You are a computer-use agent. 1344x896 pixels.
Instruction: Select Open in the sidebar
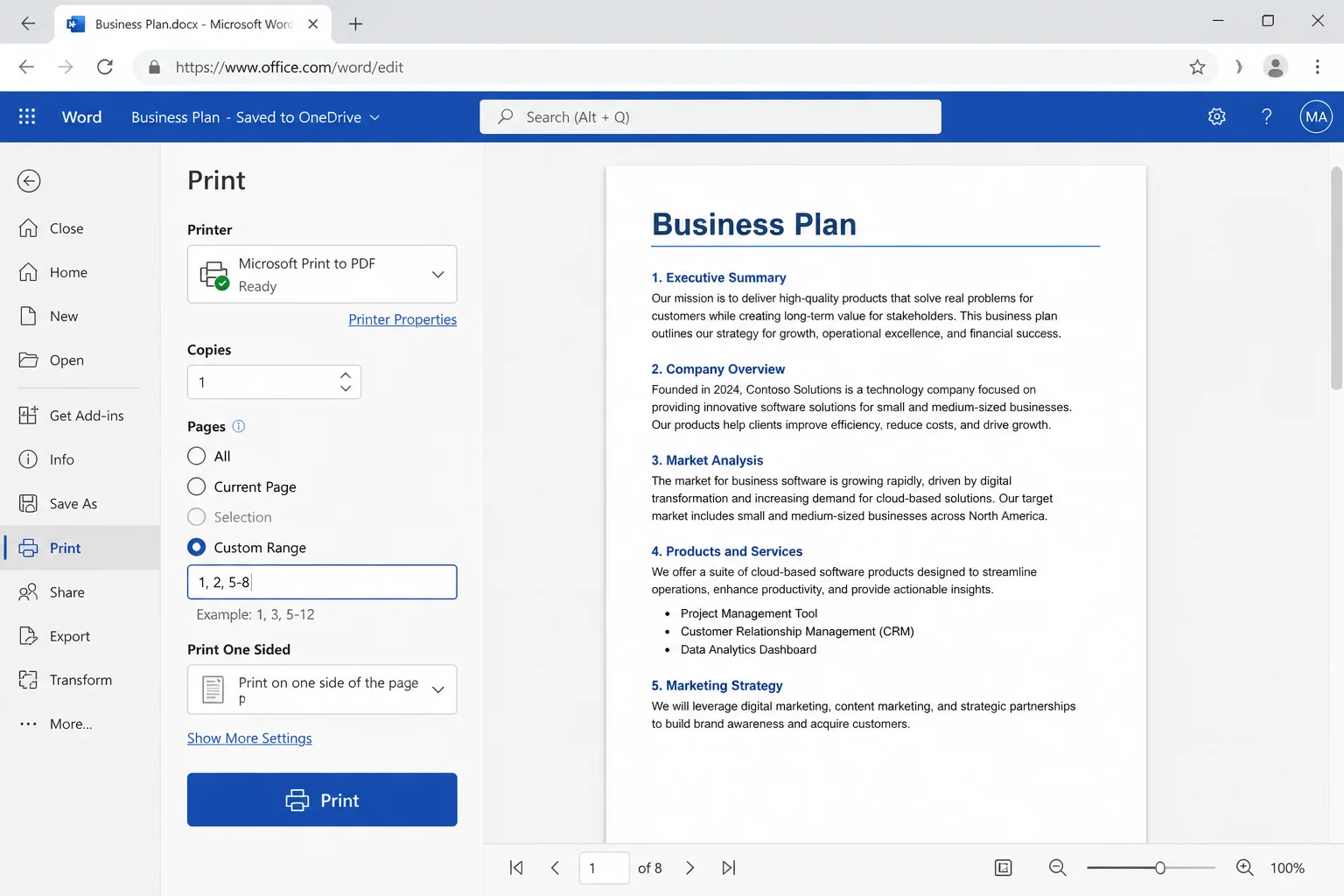click(80, 360)
